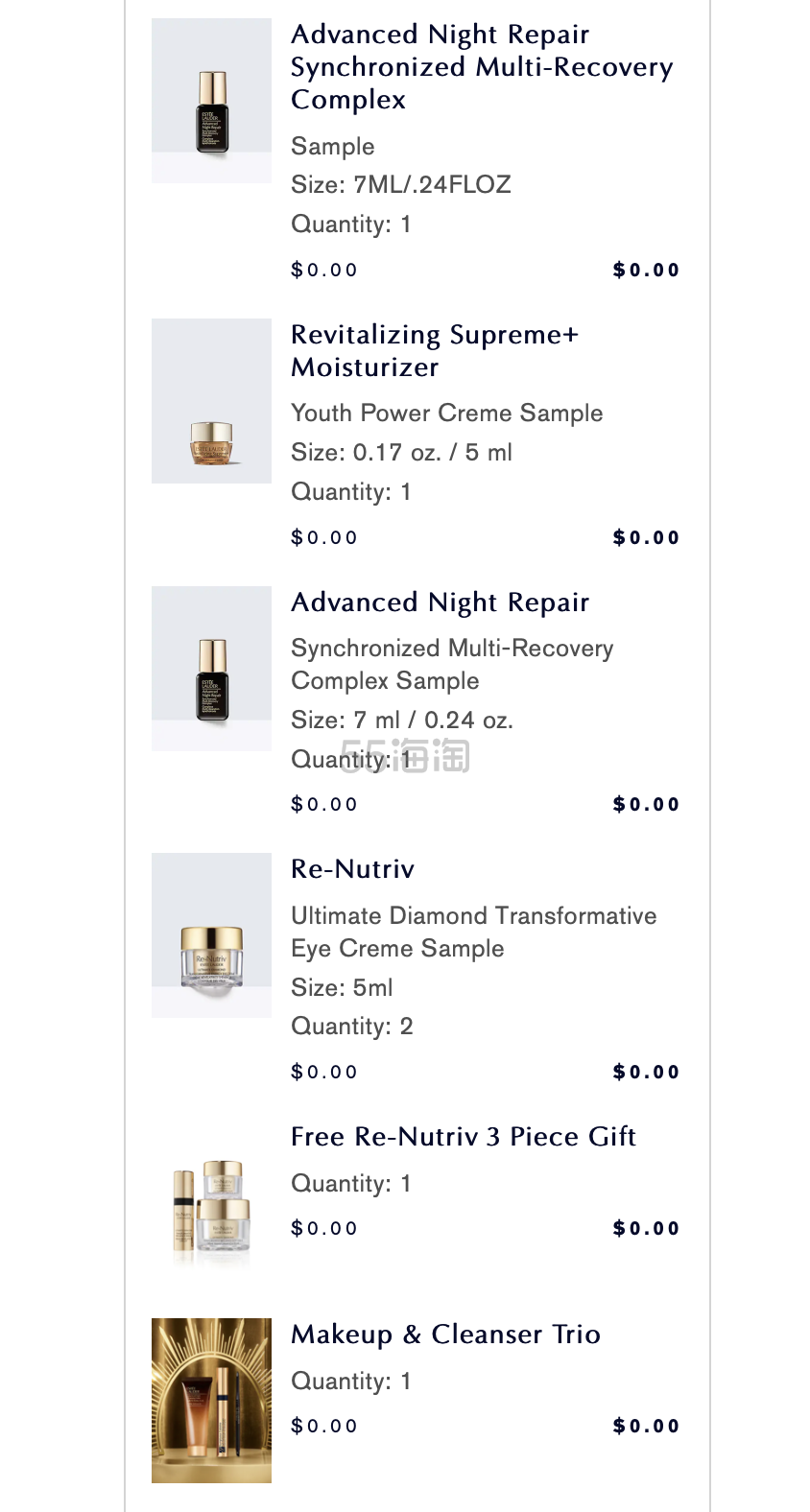The width and height of the screenshot is (810, 1512).
Task: Click the gray Synchronized Multi-Recovery Complex Sample subtitle
Action: coord(451,665)
